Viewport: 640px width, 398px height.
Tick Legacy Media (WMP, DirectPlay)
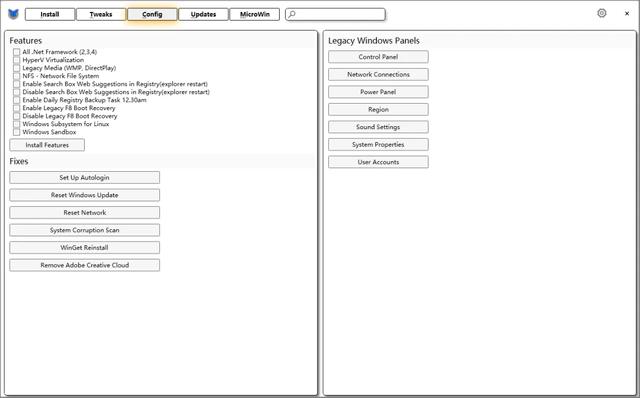pos(16,68)
